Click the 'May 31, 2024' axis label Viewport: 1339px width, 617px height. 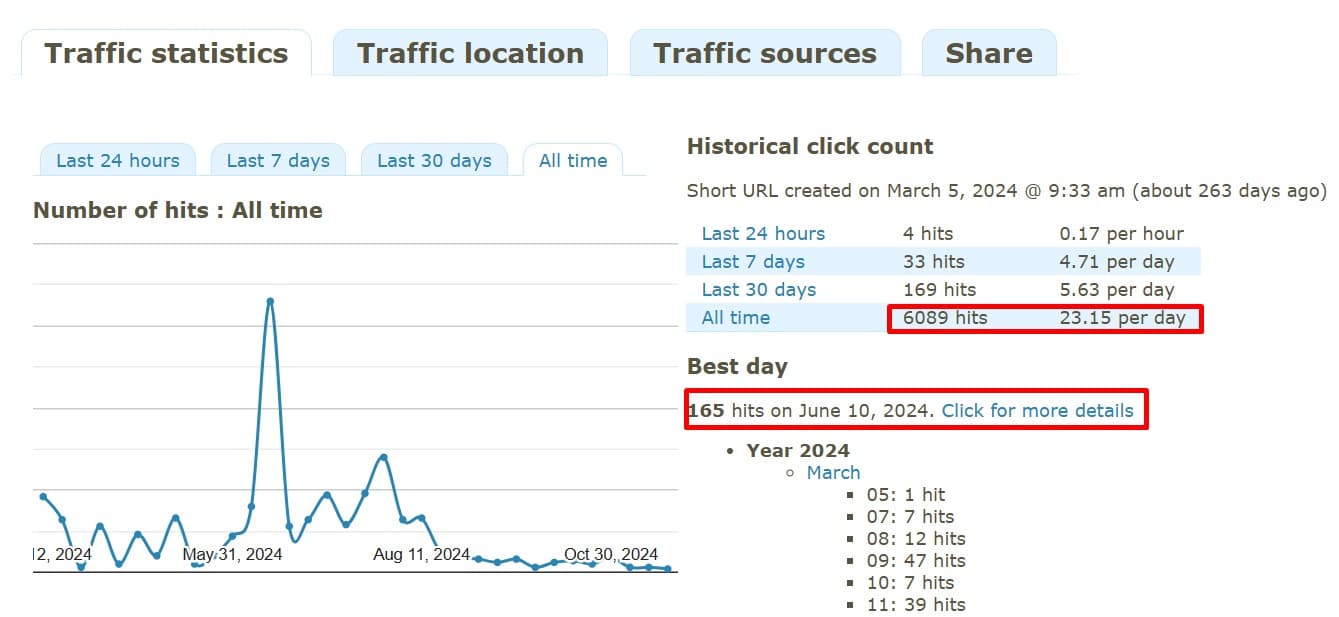pyautogui.click(x=232, y=554)
